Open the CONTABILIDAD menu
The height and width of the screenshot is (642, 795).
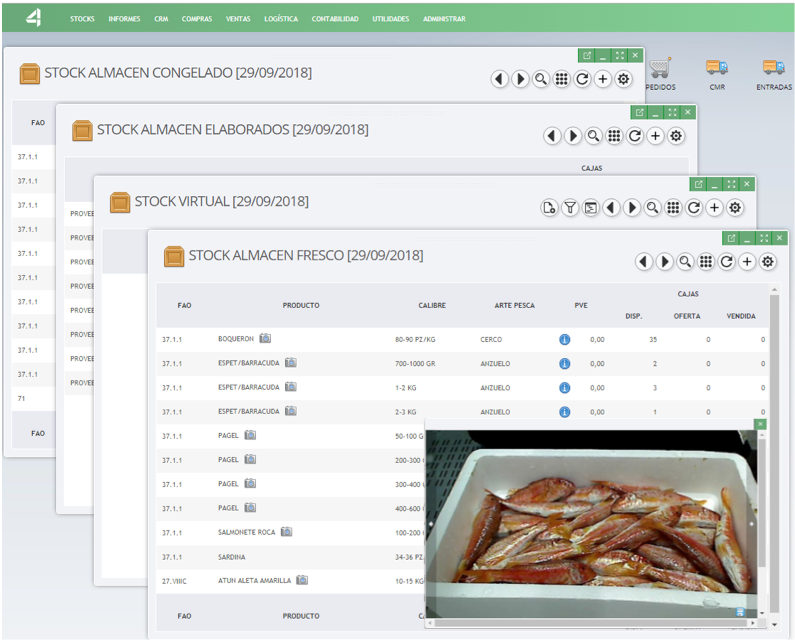click(x=334, y=19)
